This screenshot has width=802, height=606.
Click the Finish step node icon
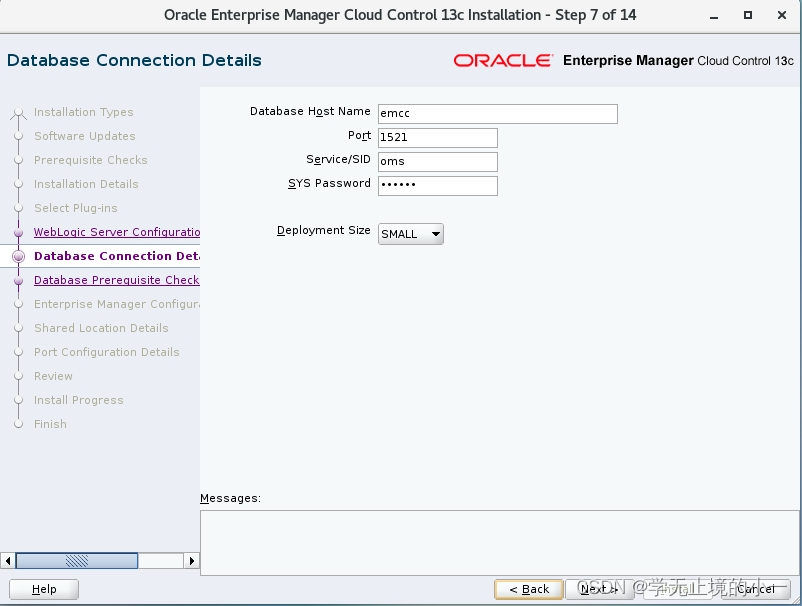click(18, 424)
